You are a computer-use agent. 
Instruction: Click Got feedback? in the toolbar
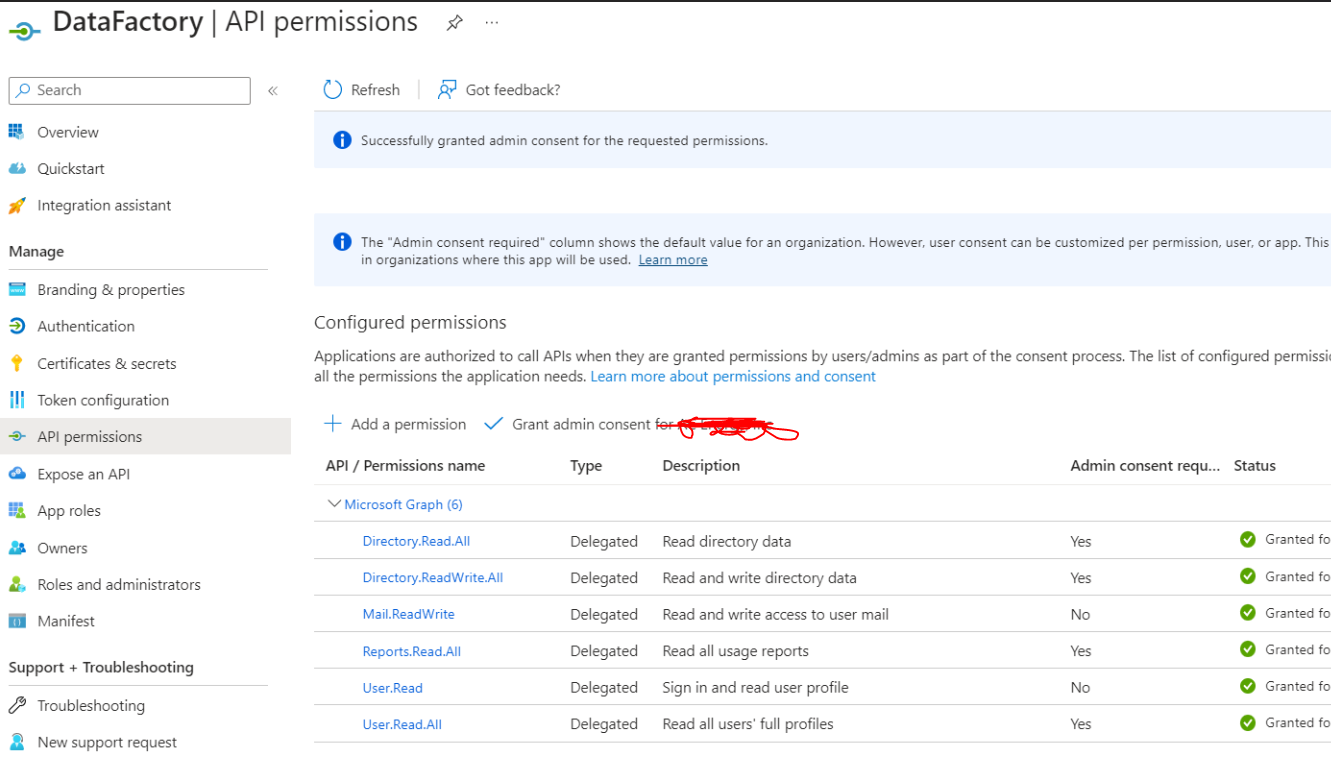coord(499,90)
